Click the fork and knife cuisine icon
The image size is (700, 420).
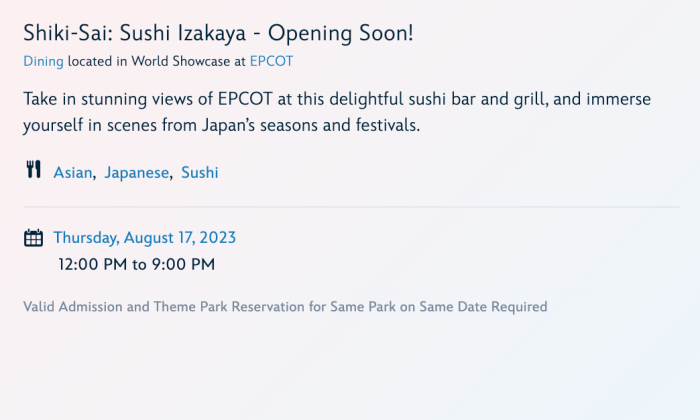click(x=33, y=170)
